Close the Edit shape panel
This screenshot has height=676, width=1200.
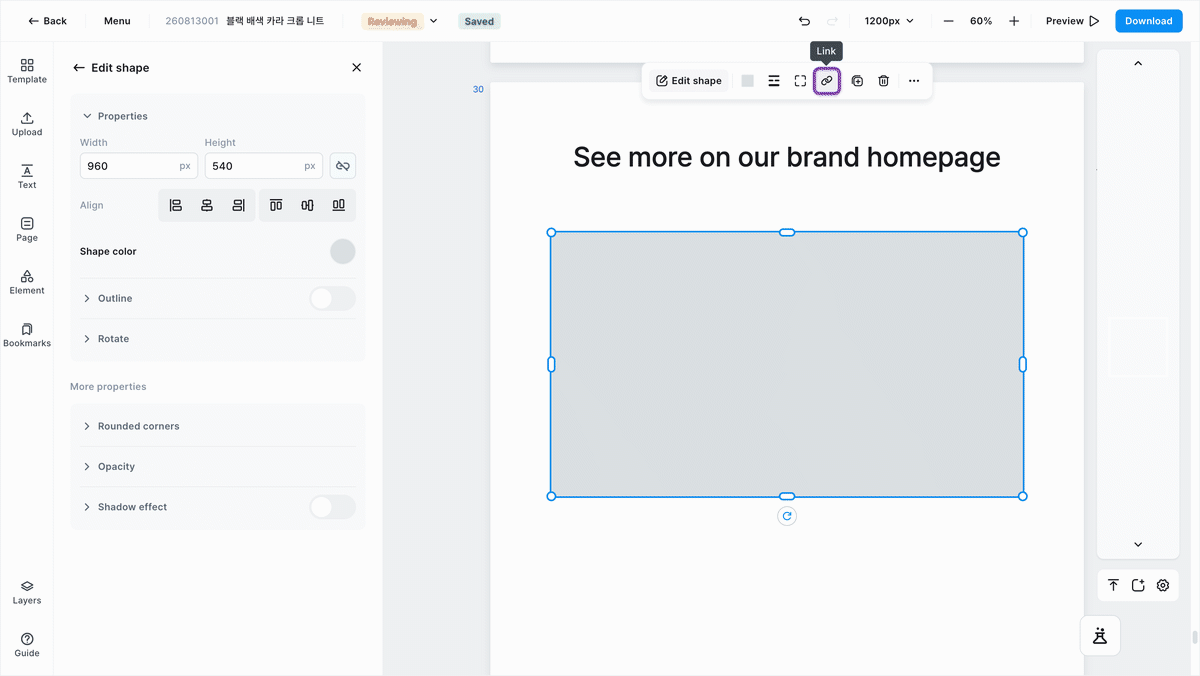tap(356, 68)
